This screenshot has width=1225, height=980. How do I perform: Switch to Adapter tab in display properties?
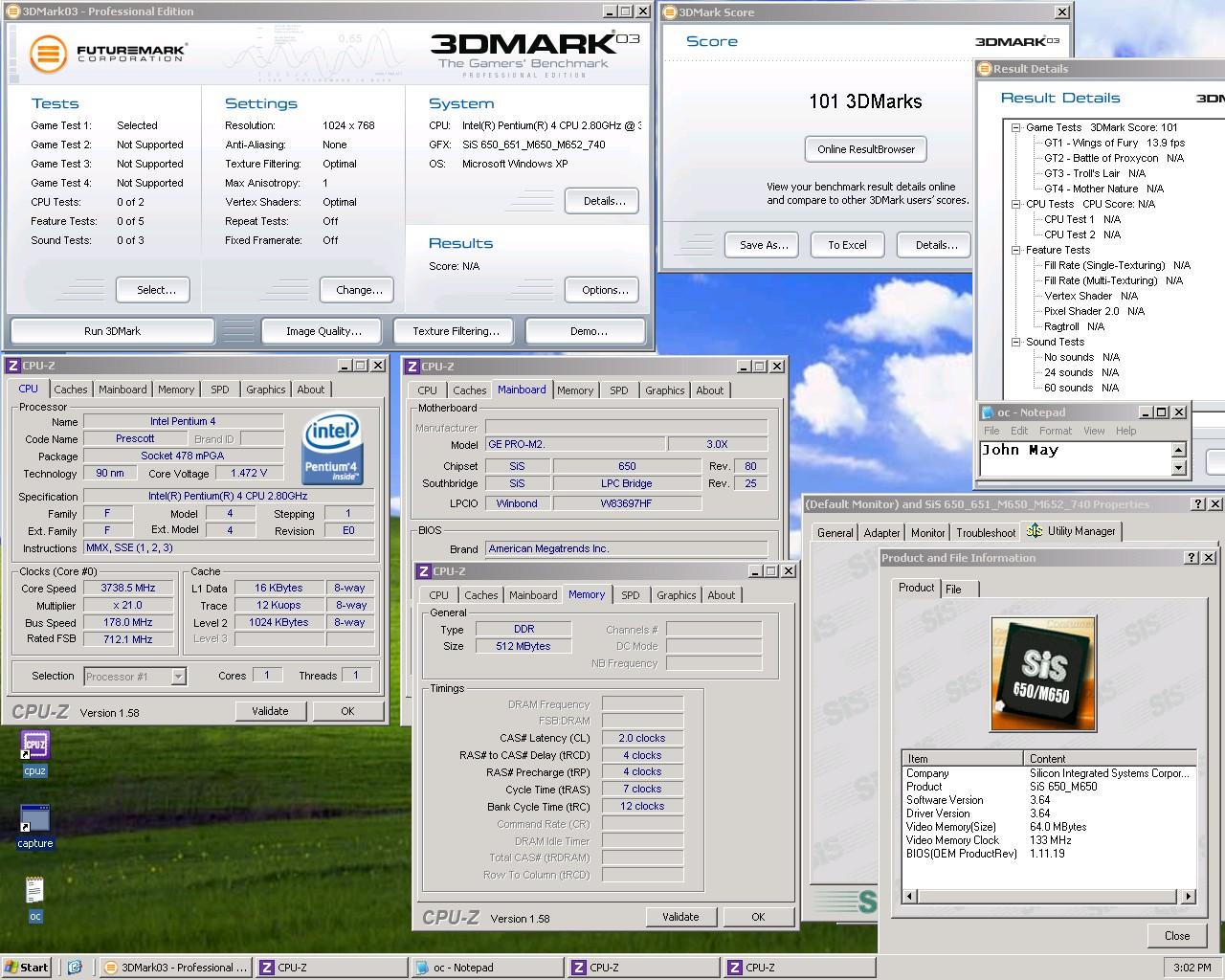881,533
